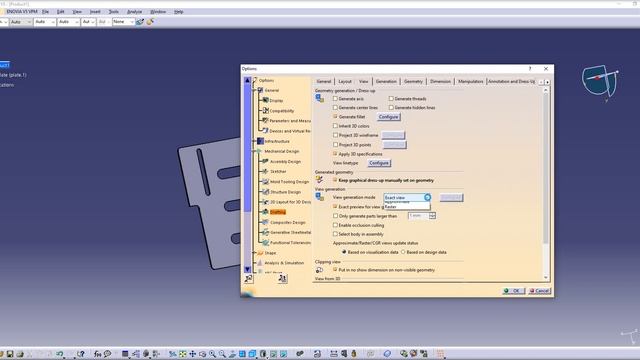Screen dimensions: 640x360
Task: Click the dump parameters icon below options tree
Action: point(282,278)
